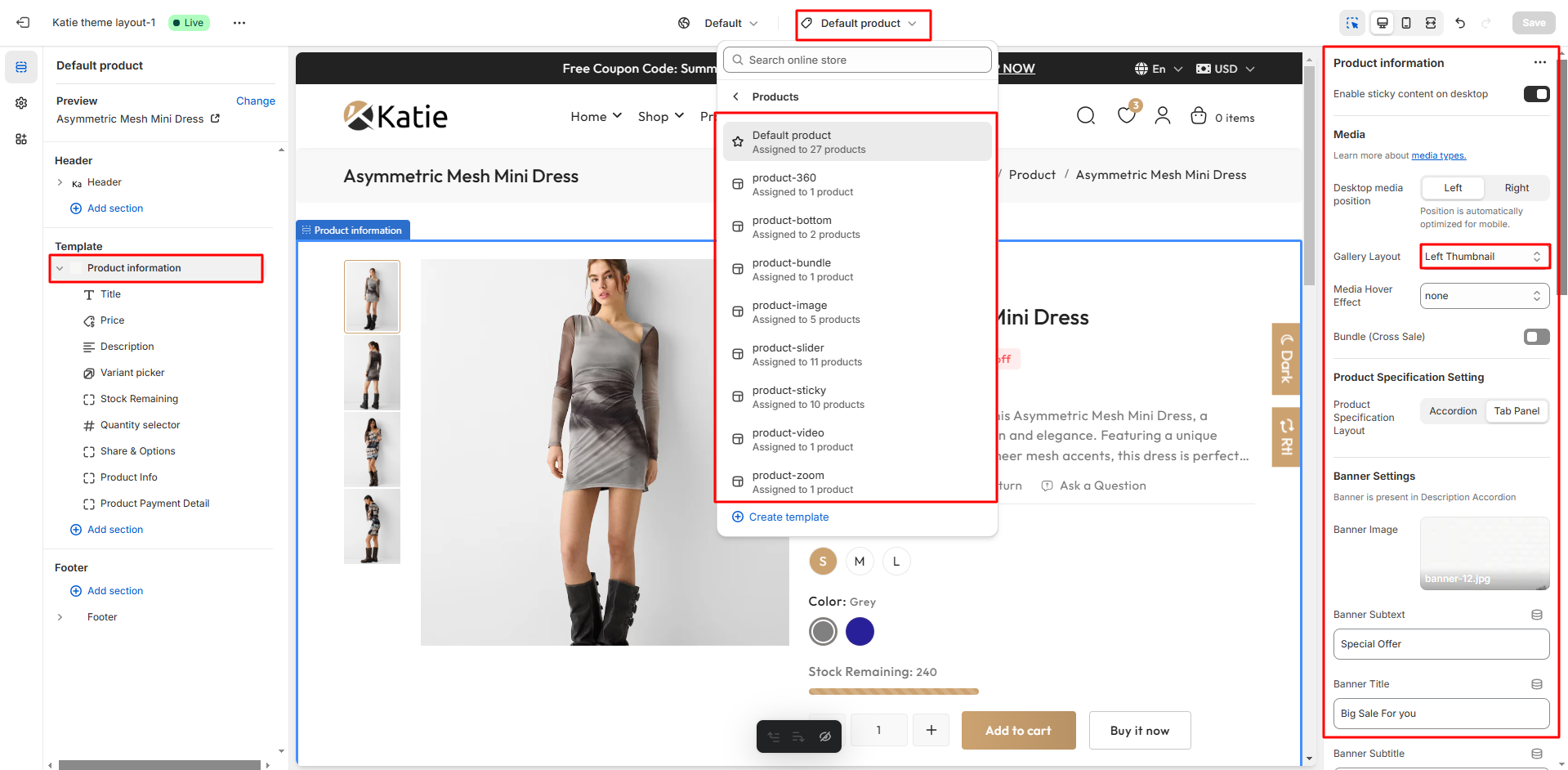Select the desktop preview icon

pos(1381,23)
